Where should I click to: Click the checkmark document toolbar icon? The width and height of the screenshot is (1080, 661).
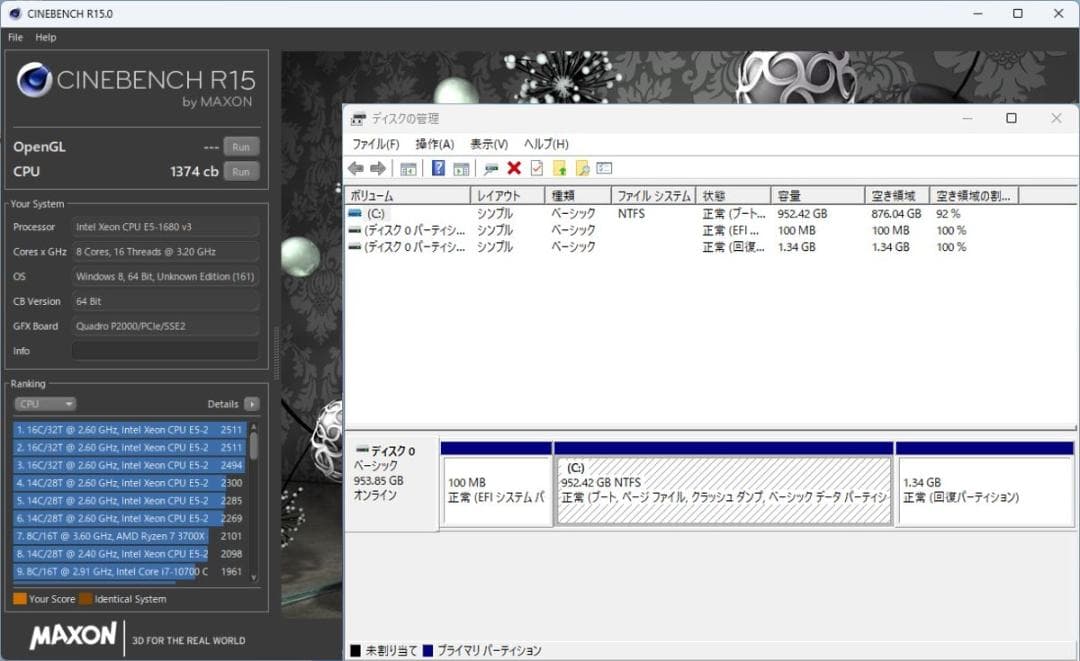pos(537,167)
